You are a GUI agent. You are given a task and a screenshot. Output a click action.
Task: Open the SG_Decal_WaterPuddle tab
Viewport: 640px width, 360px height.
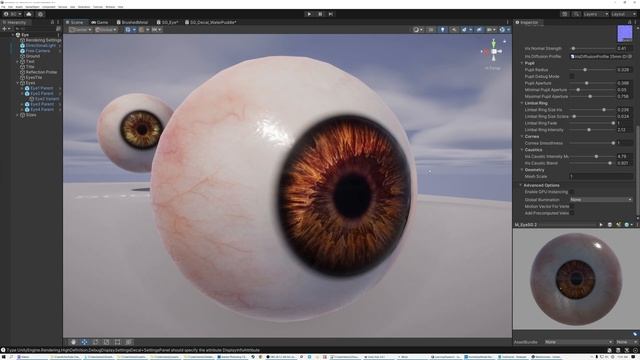[x=211, y=22]
